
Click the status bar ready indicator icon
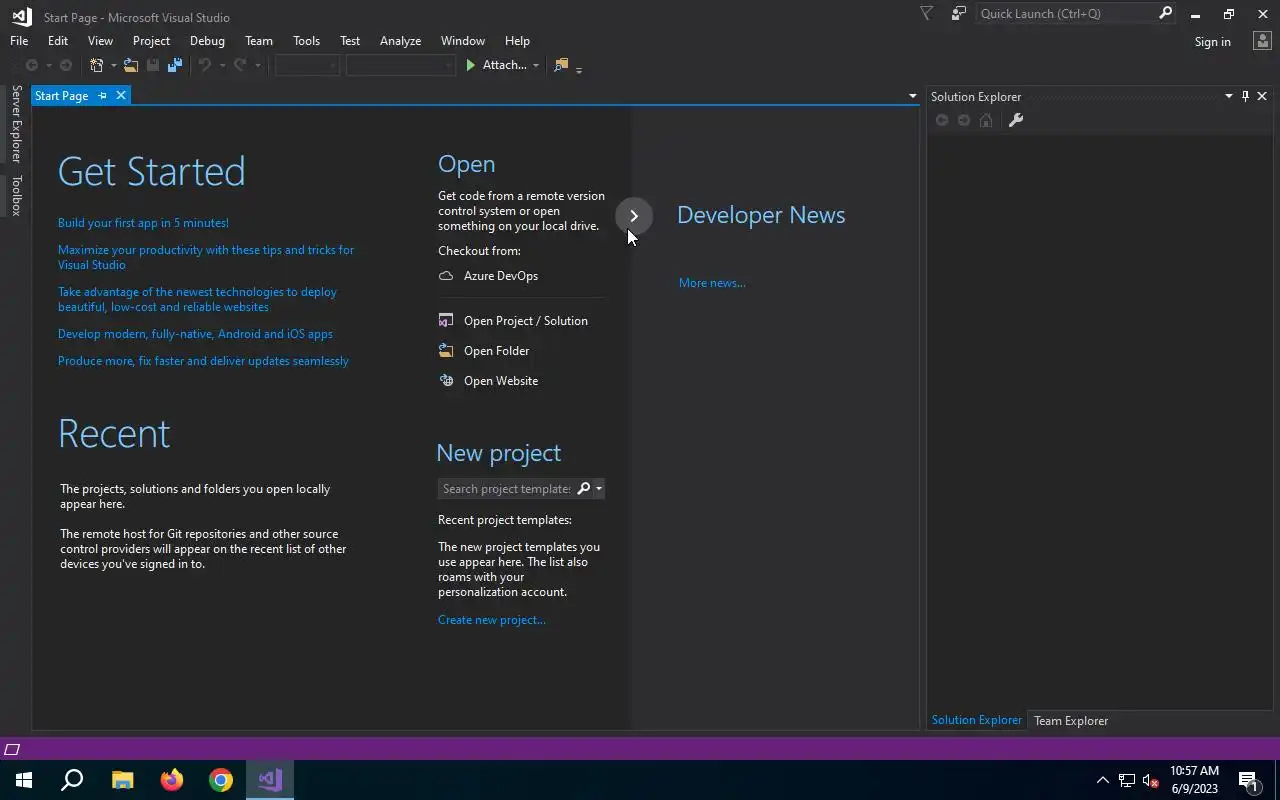point(12,749)
